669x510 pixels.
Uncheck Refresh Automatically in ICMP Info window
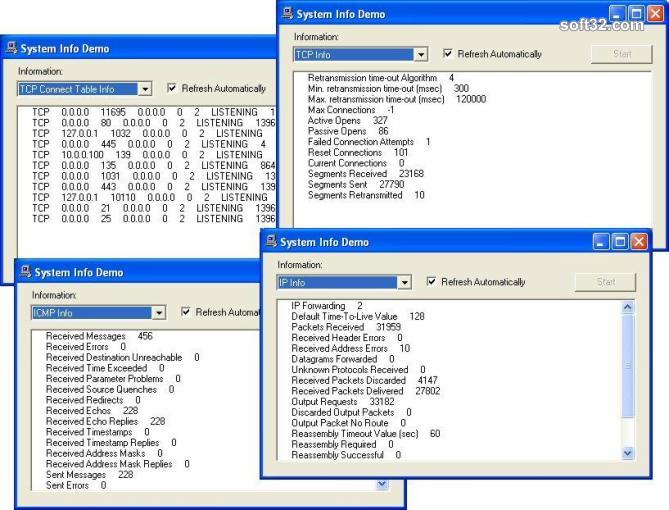click(186, 312)
